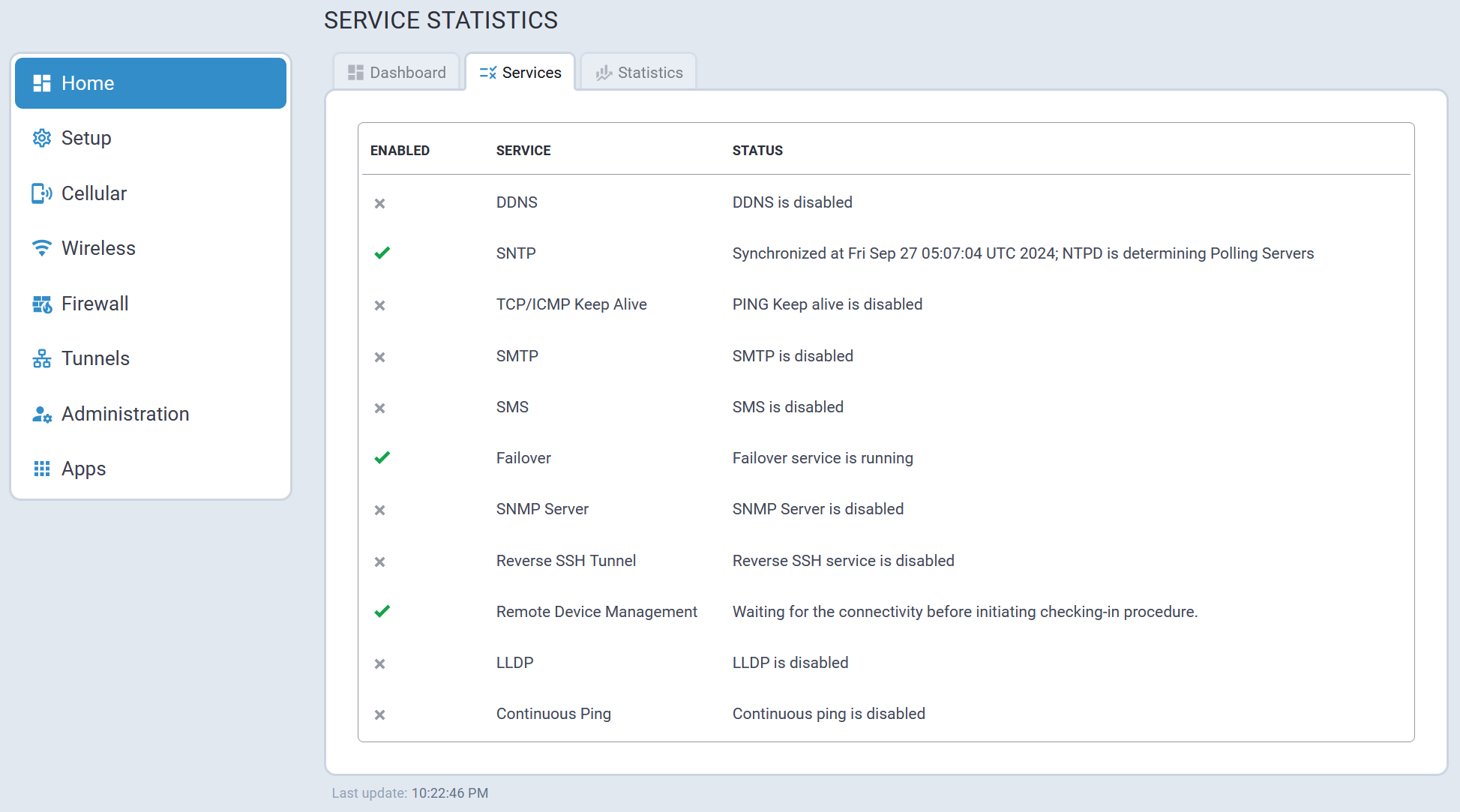Click the DDNS disabled X mark

coord(380,203)
